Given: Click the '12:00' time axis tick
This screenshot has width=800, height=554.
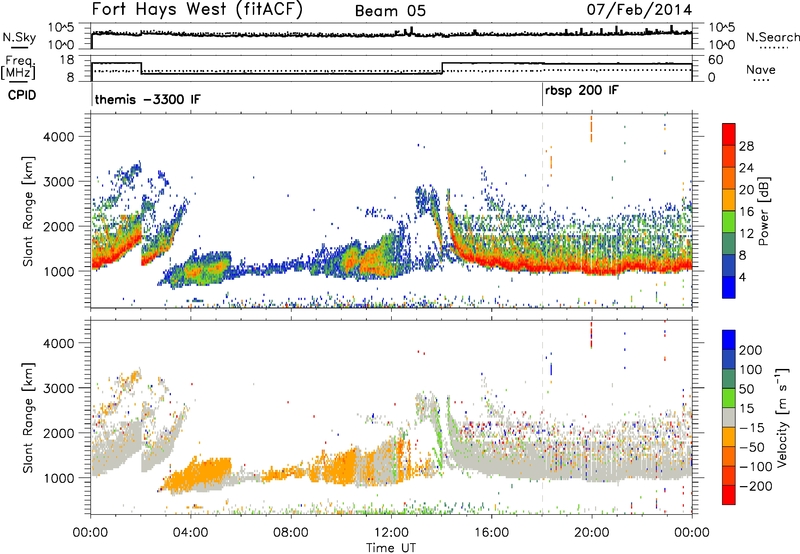Looking at the screenshot, I should (x=391, y=533).
